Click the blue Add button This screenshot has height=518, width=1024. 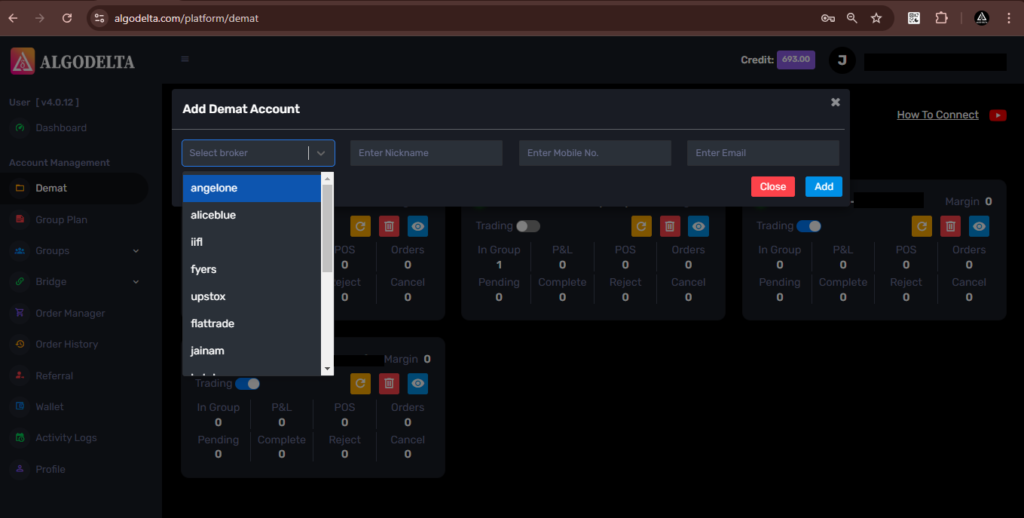(824, 187)
